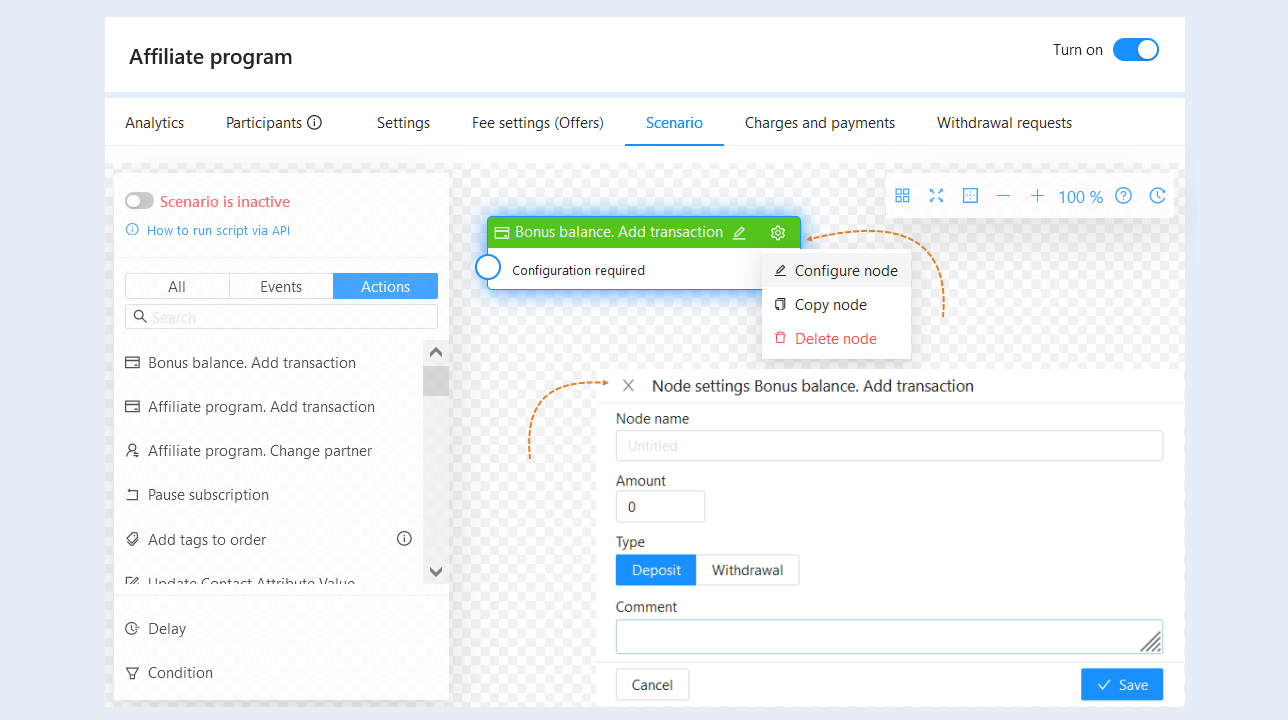Click the up arrow of the actions list scrollbar
Image resolution: width=1288 pixels, height=720 pixels.
[436, 353]
